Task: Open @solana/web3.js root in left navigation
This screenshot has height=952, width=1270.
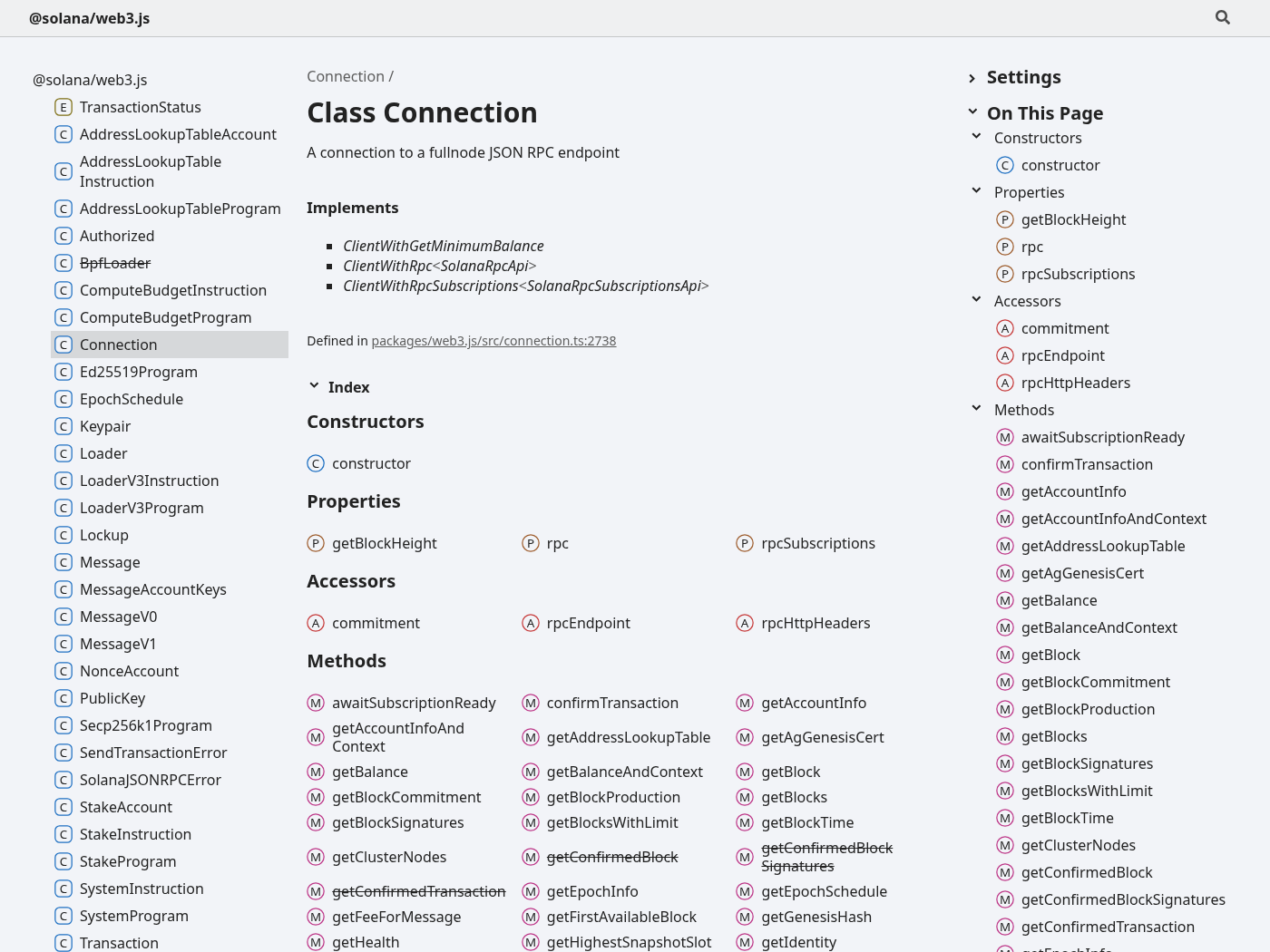Action: pos(90,80)
